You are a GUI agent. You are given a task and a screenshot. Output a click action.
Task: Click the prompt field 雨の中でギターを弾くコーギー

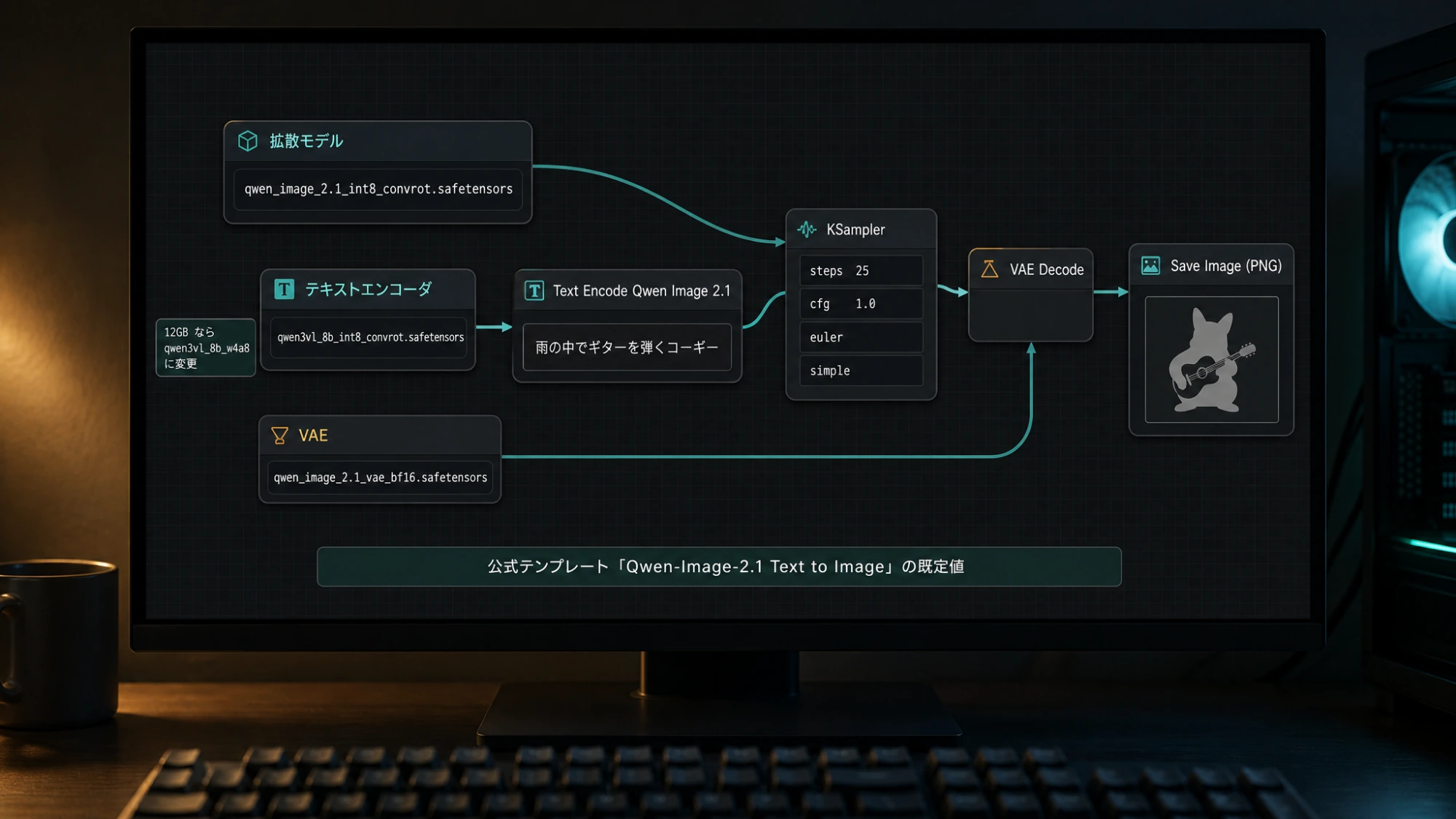[x=627, y=347]
